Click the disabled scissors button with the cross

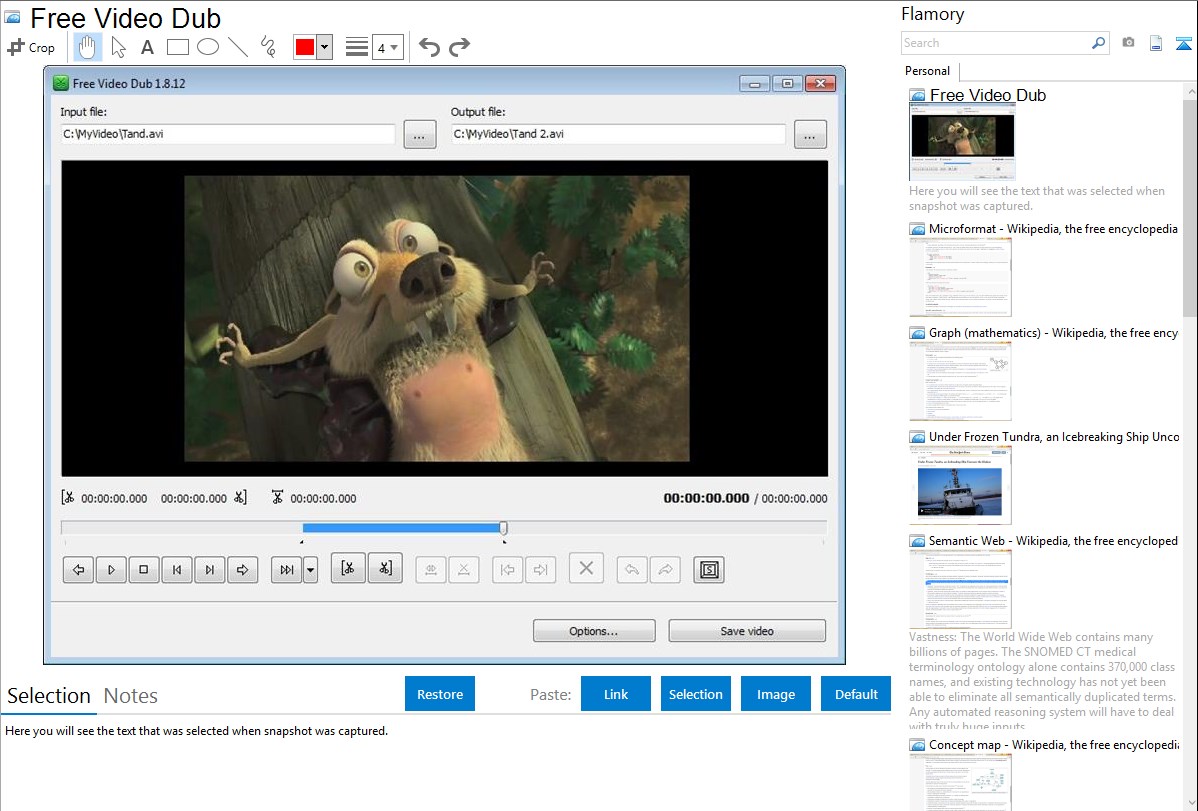(x=464, y=569)
